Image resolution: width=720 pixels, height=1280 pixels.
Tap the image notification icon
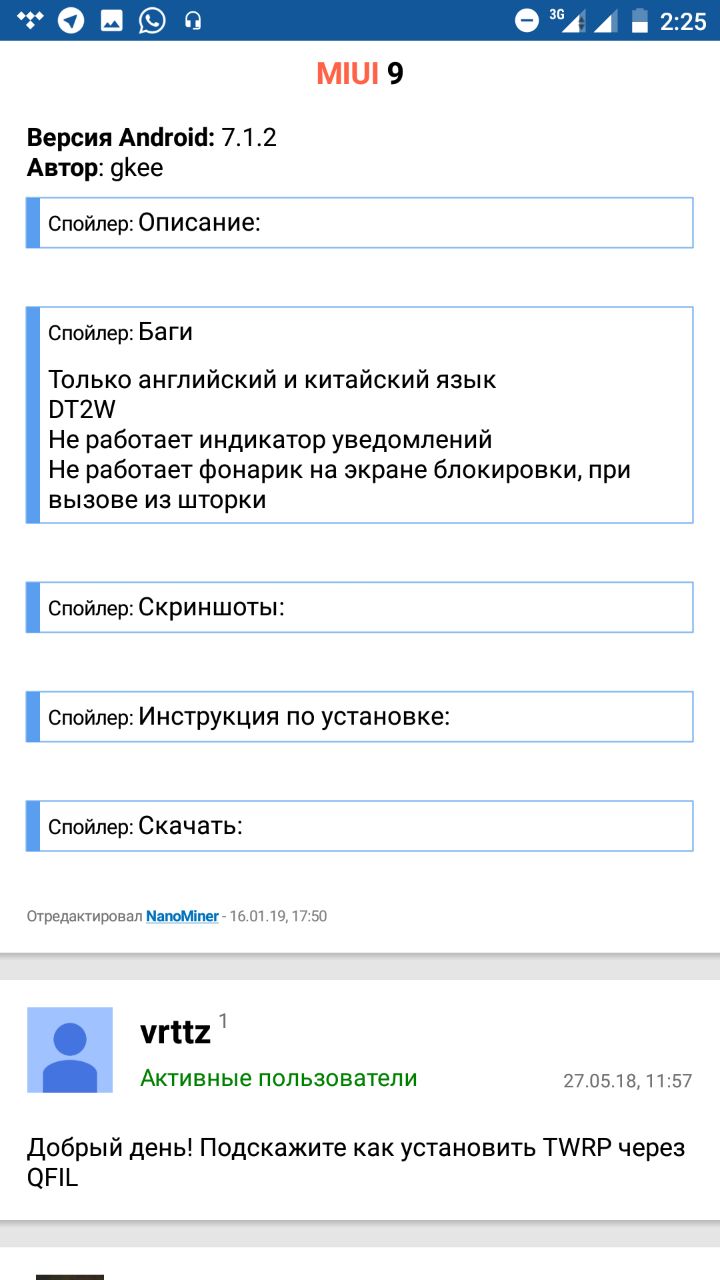pyautogui.click(x=112, y=20)
